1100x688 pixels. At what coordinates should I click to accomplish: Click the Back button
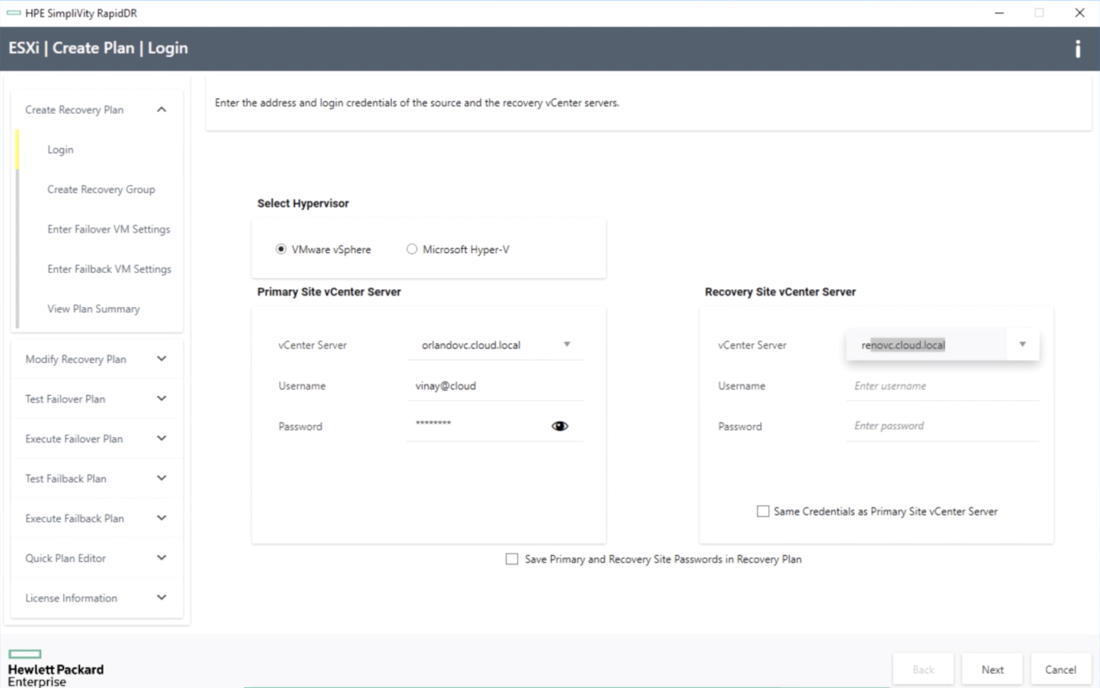(x=923, y=670)
